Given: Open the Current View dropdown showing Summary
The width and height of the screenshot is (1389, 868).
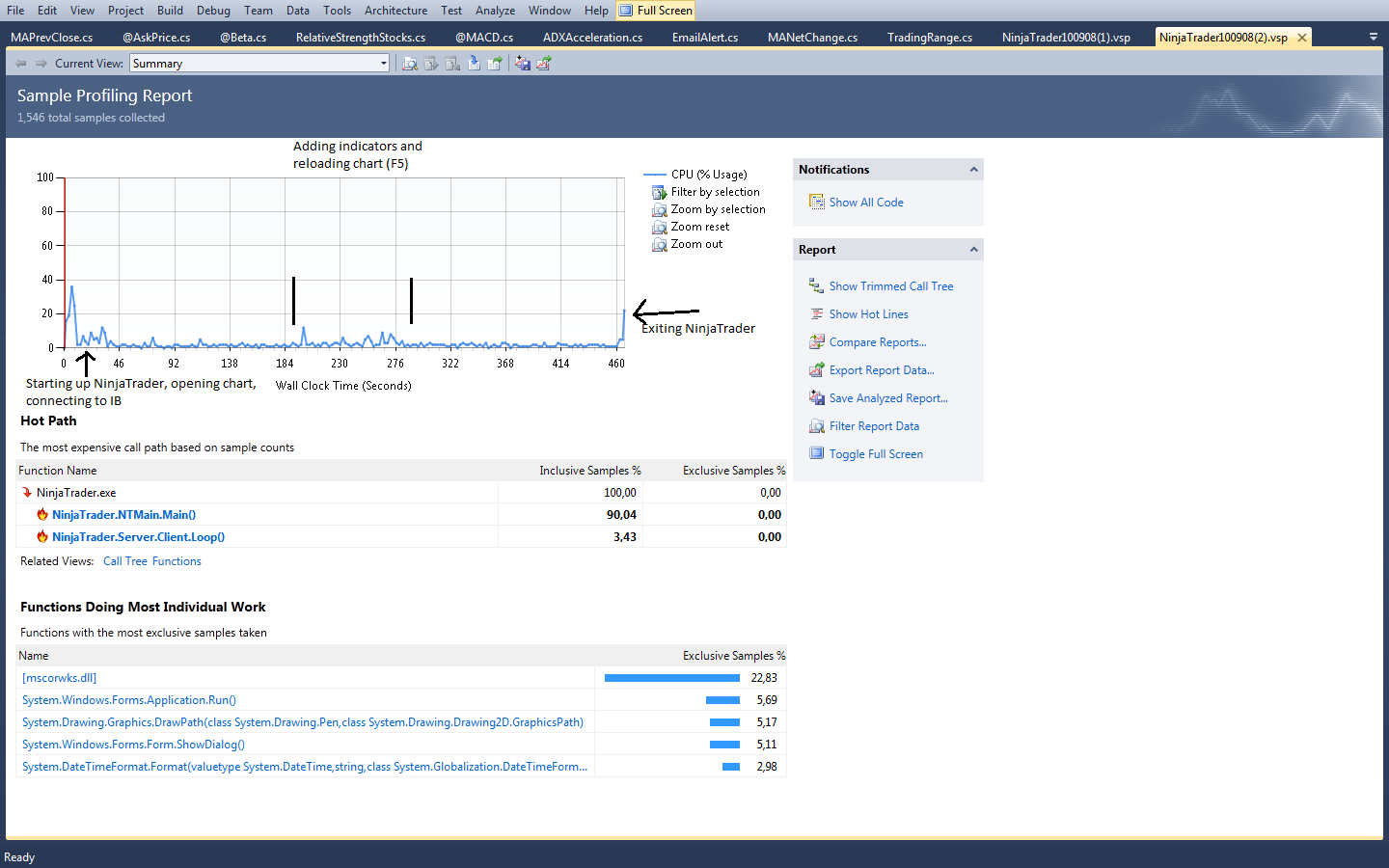Looking at the screenshot, I should click(x=259, y=64).
